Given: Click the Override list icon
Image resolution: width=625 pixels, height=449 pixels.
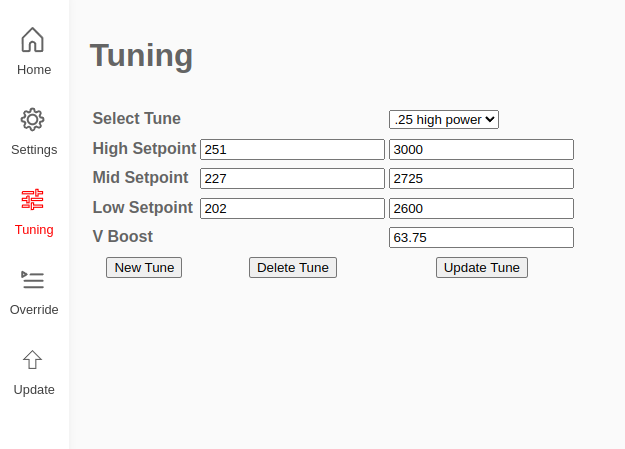Looking at the screenshot, I should pyautogui.click(x=32, y=280).
